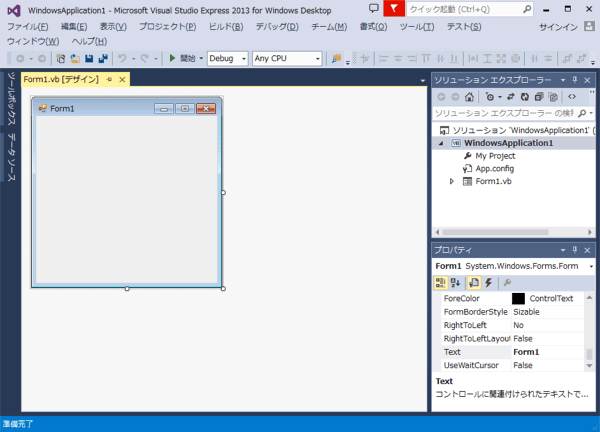Click the Property Pages wrench icon
This screenshot has height=432, width=600.
point(507,283)
